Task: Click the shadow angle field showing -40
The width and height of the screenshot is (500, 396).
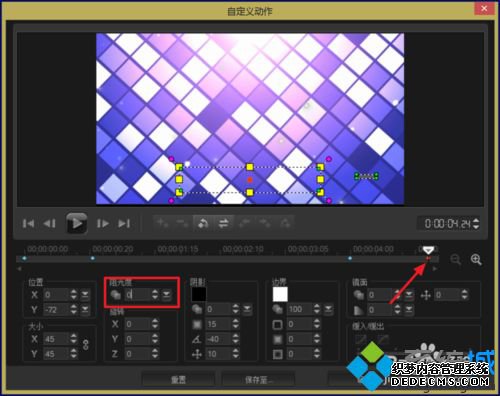Action: point(218,339)
